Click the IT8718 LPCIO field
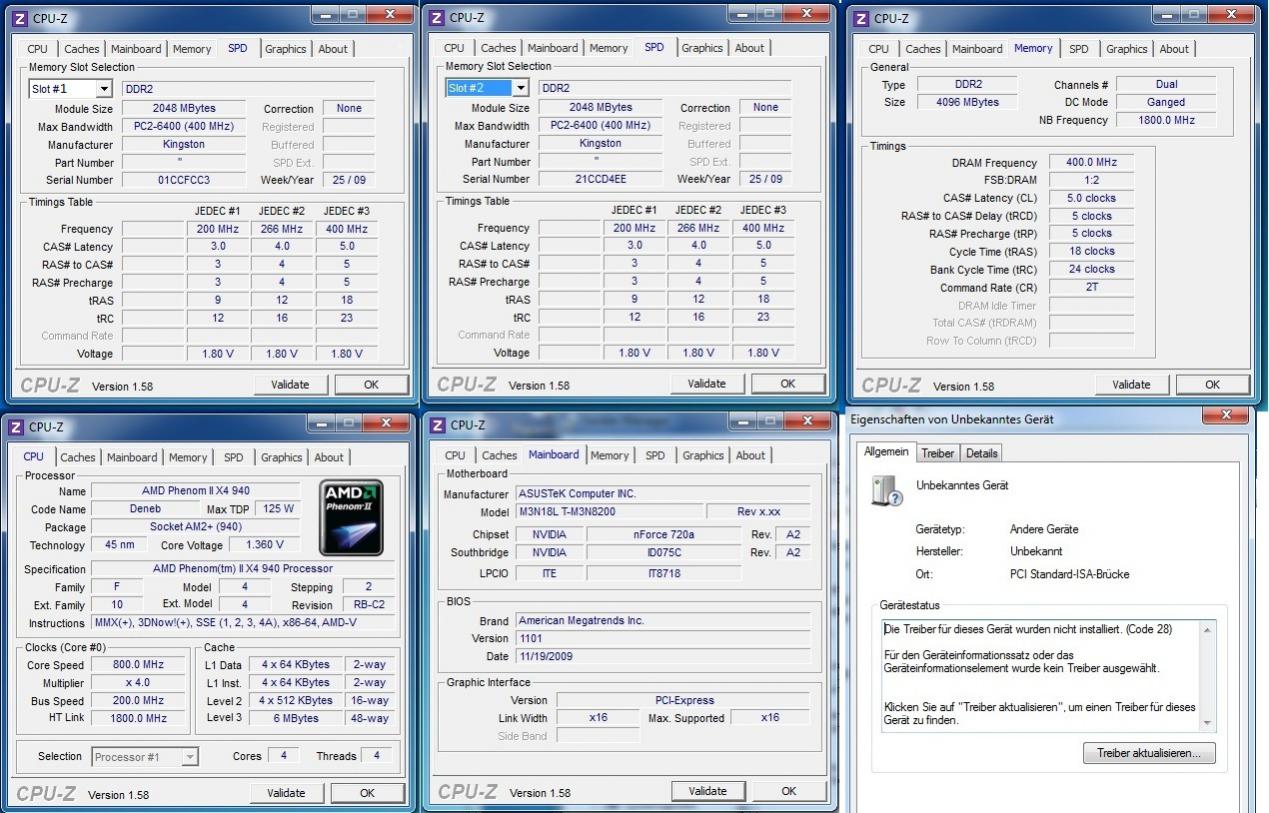Screen dimensions: 1269x813 pos(664,573)
